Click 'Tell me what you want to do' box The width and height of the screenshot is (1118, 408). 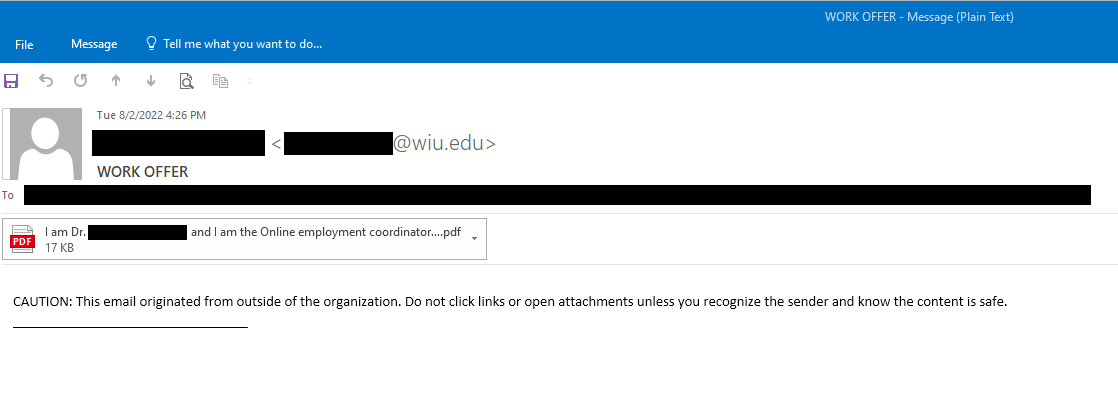coord(234,44)
